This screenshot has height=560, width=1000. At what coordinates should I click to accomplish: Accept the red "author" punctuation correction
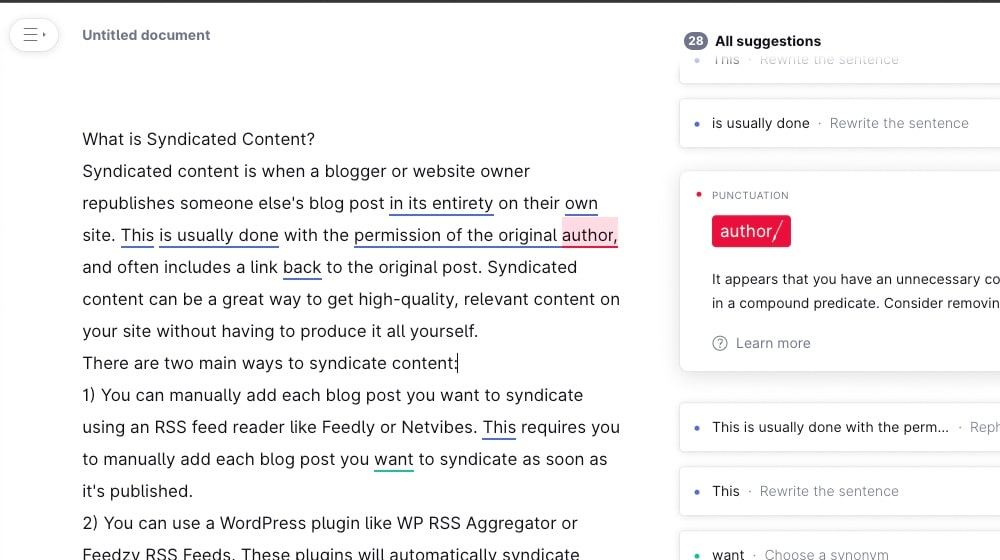751,232
